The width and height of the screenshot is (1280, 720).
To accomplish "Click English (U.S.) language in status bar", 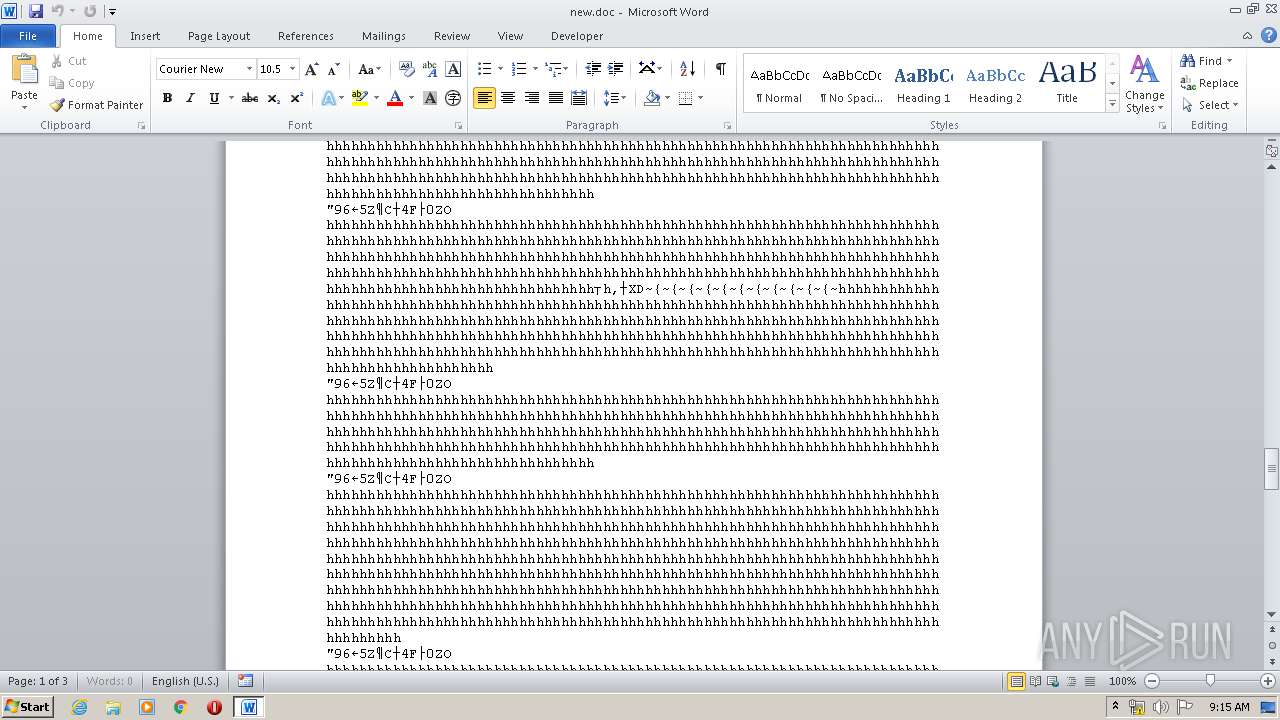I will (x=185, y=681).
